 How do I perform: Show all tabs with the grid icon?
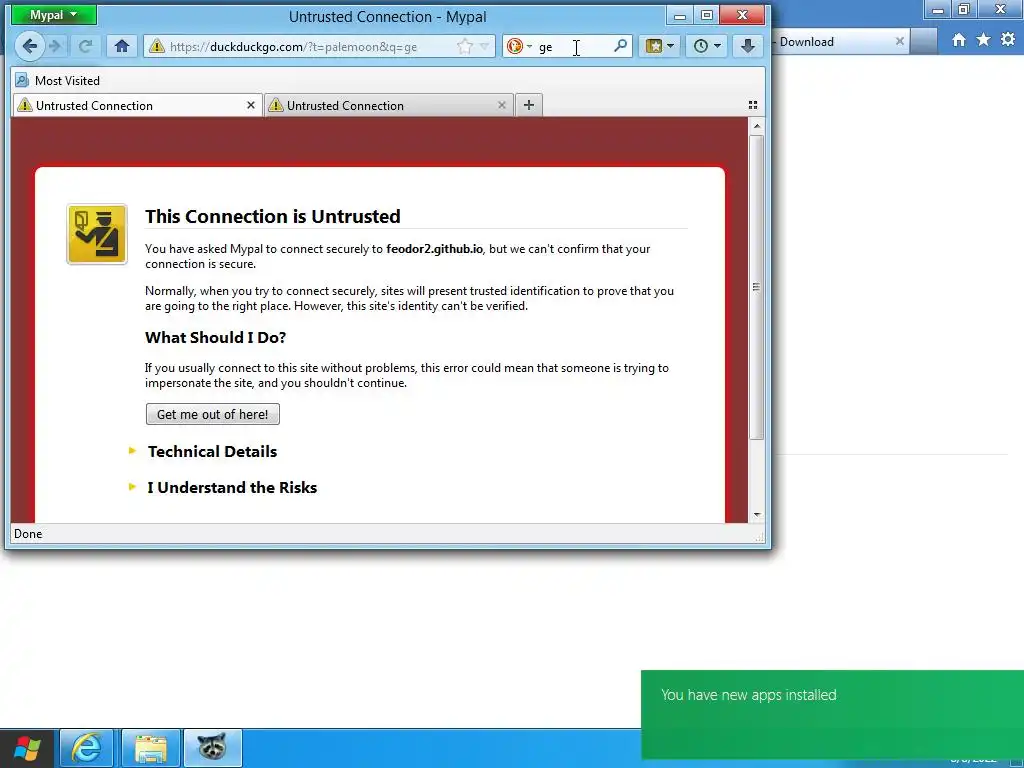752,105
